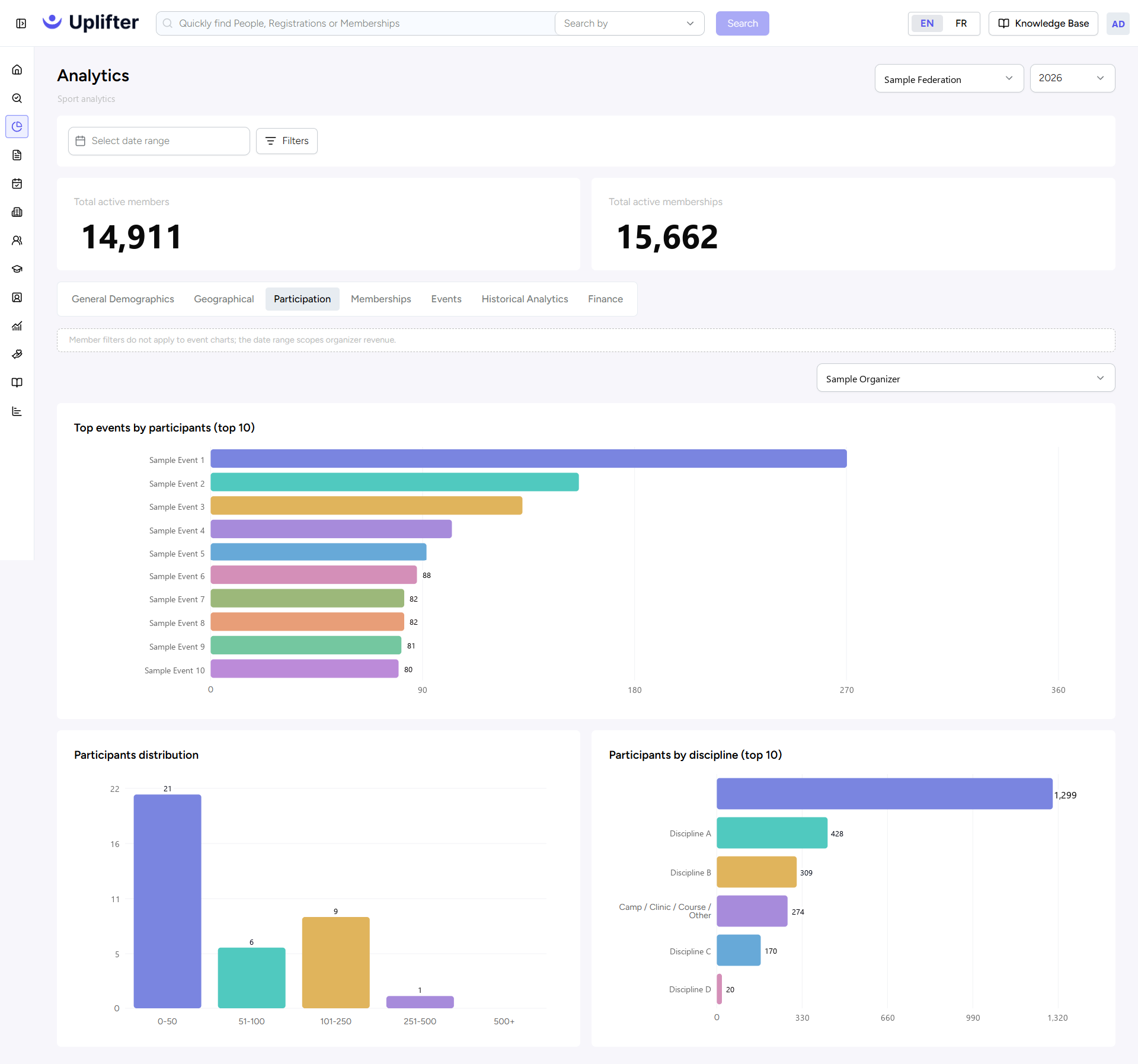Switch to the Memberships tab

click(x=381, y=299)
